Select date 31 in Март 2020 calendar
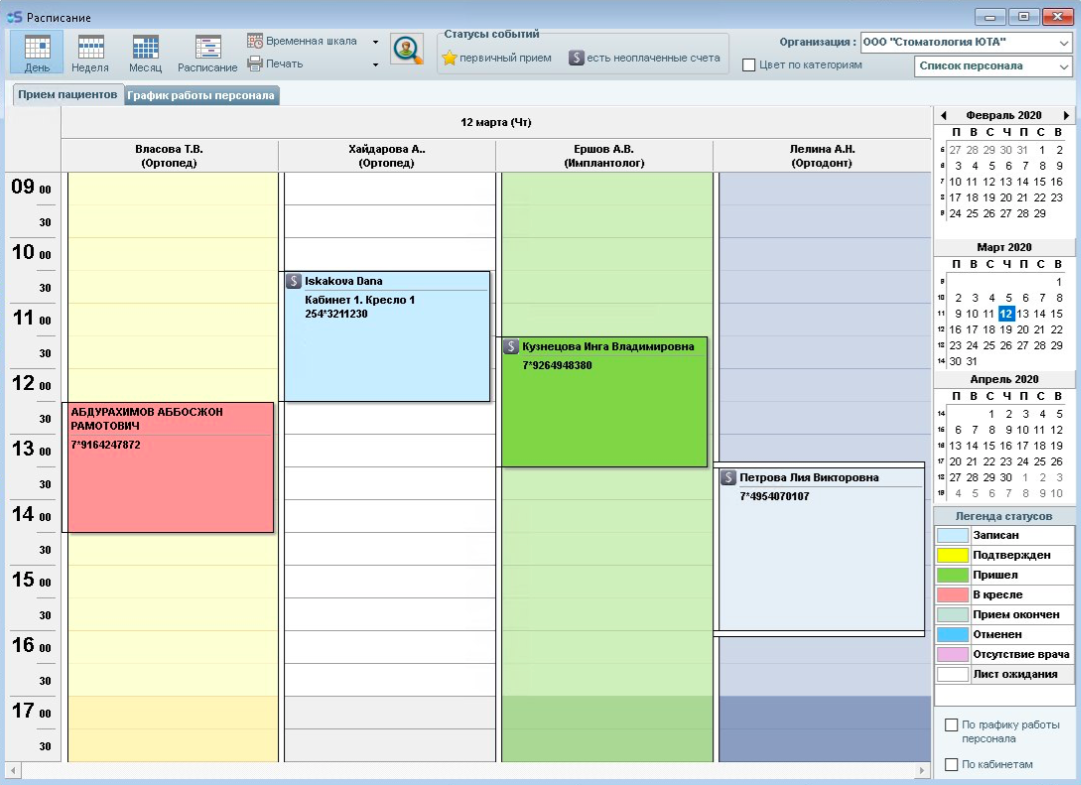Screen dimensions: 1081x785 coord(971,361)
